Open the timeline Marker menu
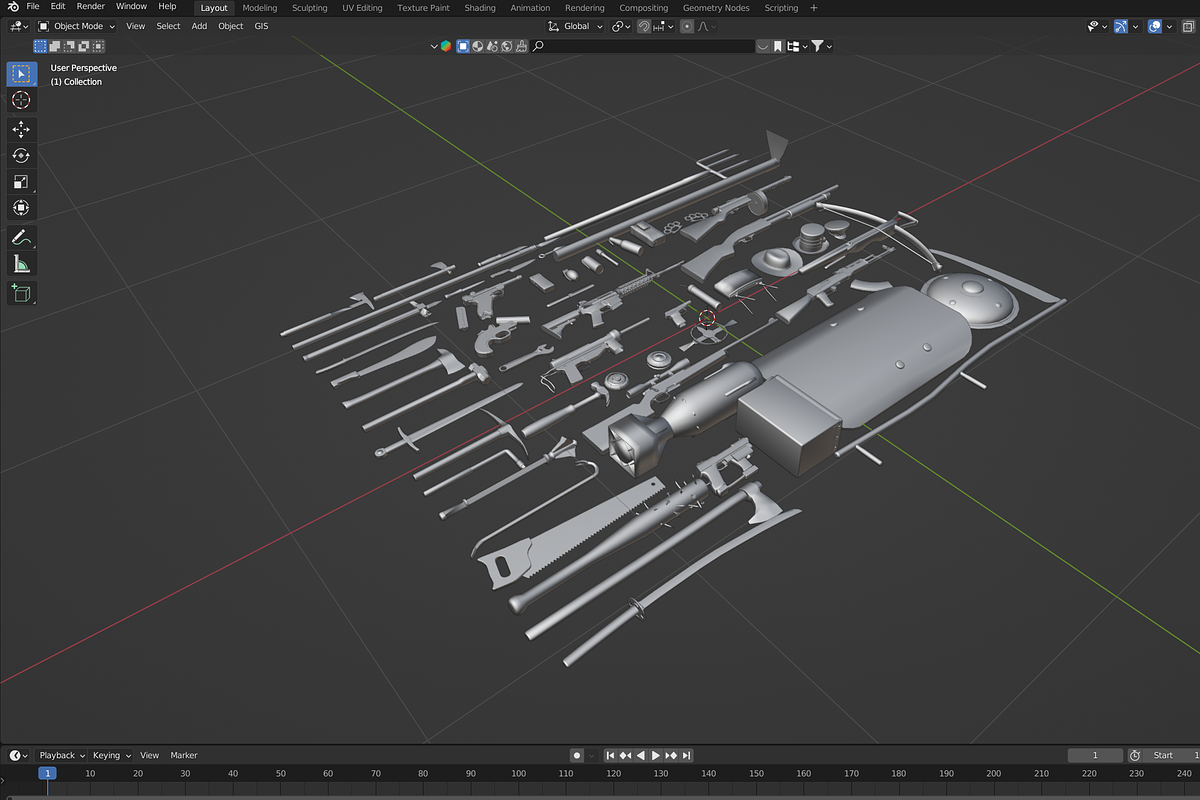The height and width of the screenshot is (800, 1200). pyautogui.click(x=184, y=755)
